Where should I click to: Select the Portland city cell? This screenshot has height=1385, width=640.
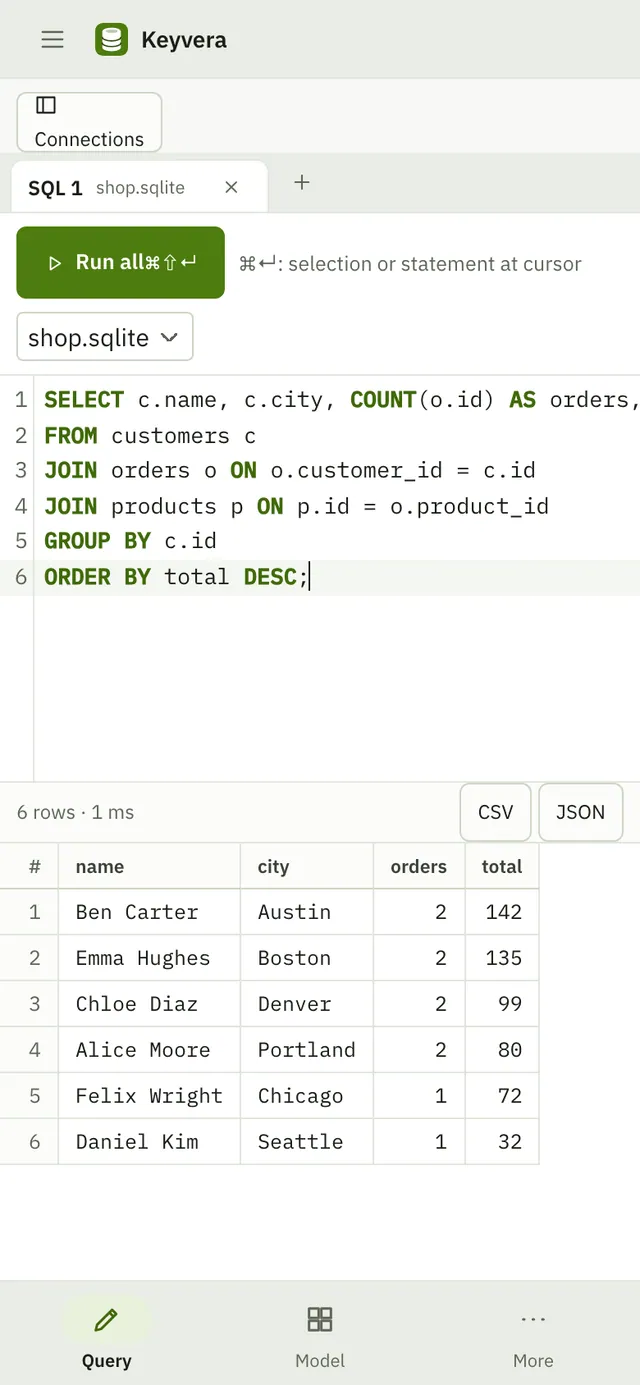coord(307,1050)
